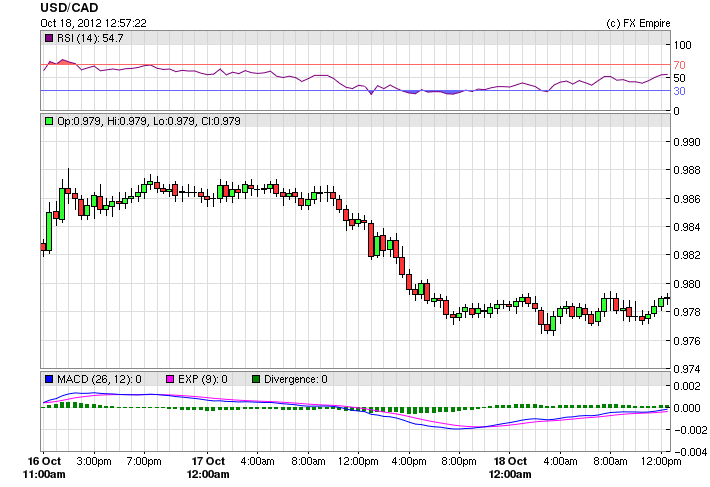Viewport: 710px width, 487px height.
Task: Click the 0.986 price axis label
Action: 687,199
